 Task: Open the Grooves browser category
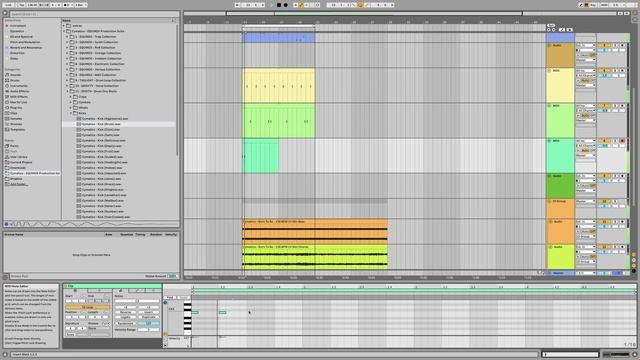click(16, 124)
